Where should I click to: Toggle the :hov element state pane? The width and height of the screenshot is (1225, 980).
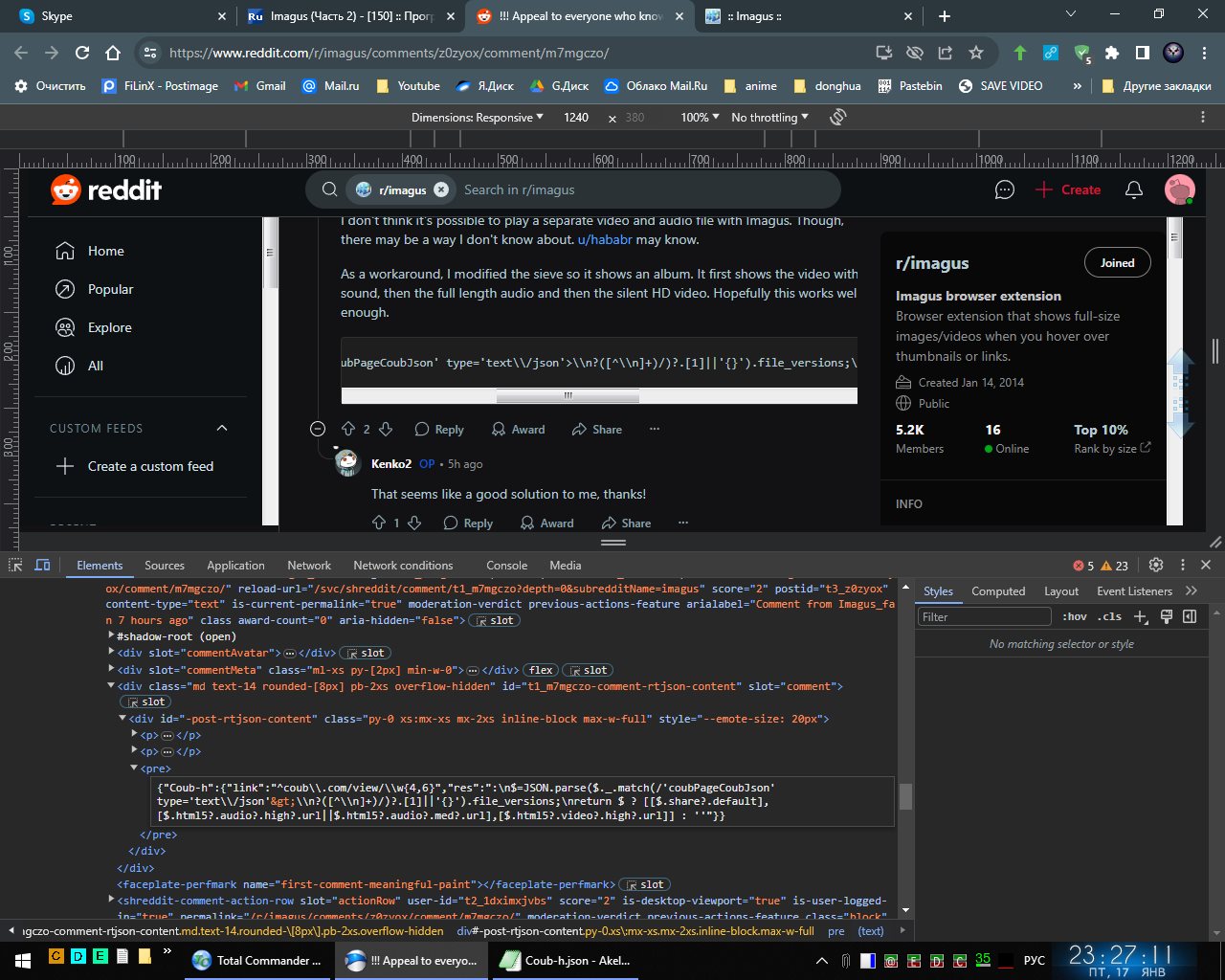[x=1075, y=616]
